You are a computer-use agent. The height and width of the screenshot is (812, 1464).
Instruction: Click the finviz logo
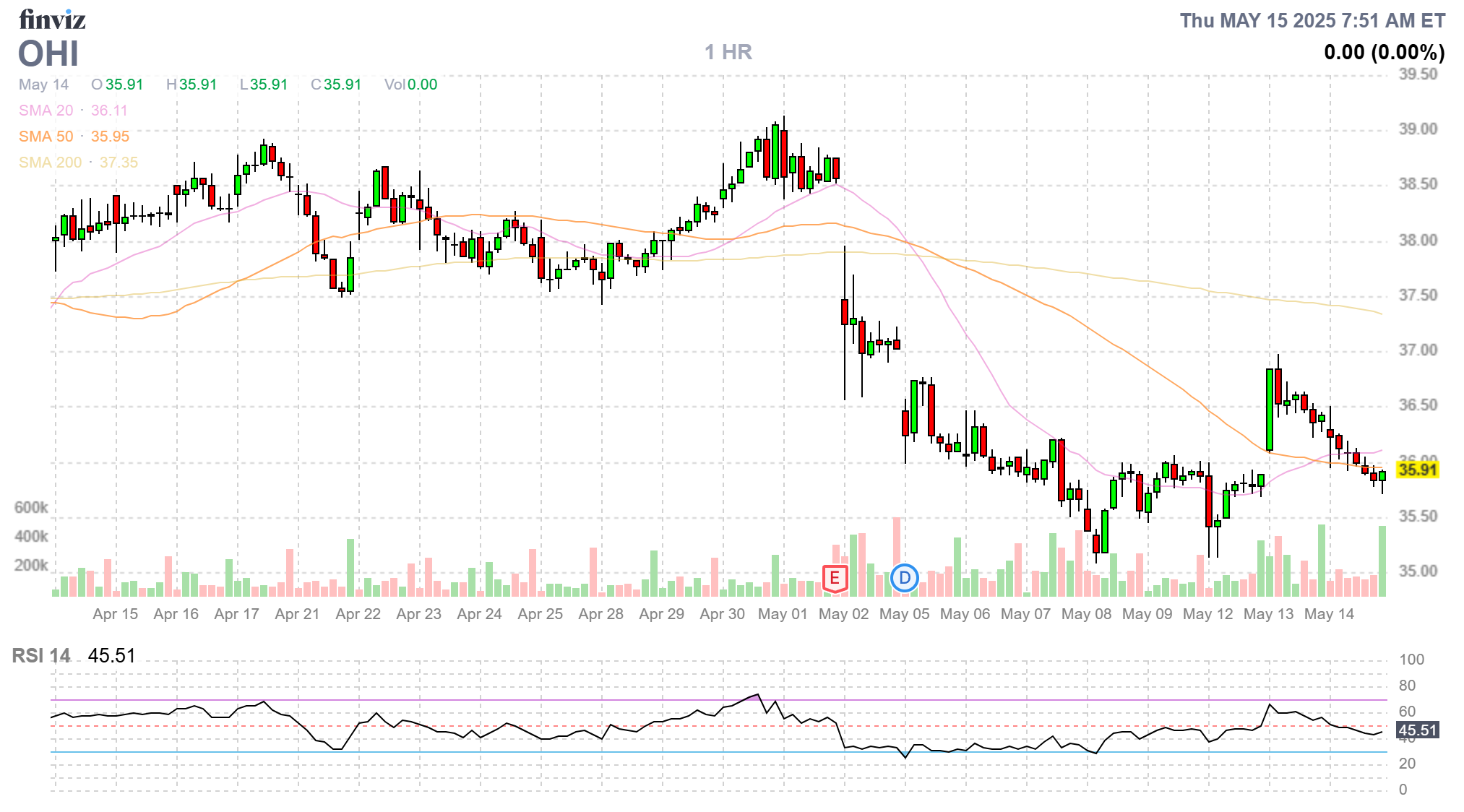(x=52, y=20)
